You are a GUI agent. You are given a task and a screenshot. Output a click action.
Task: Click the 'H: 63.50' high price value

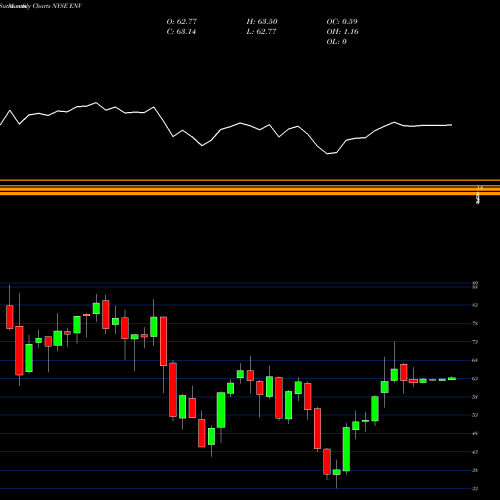(x=262, y=21)
